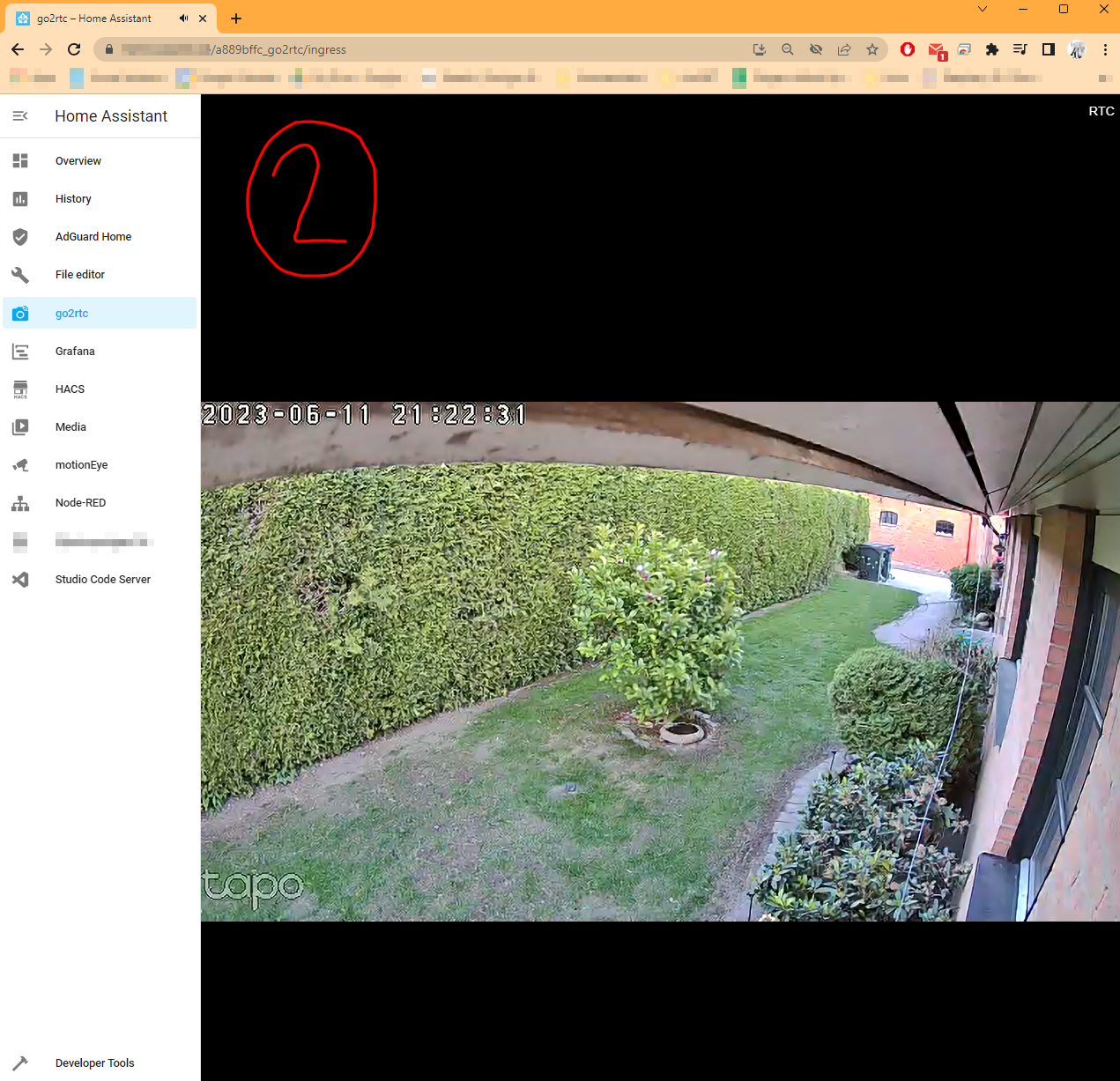Collapse the Home Assistant sidebar
The height and width of the screenshot is (1081, 1120).
tap(19, 115)
